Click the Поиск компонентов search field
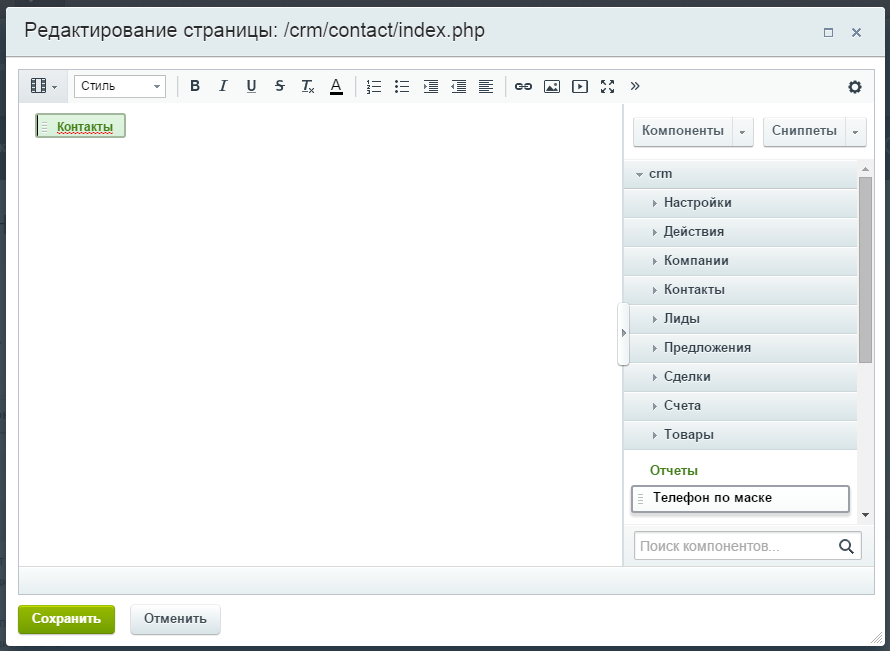890x651 pixels. pyautogui.click(x=735, y=546)
